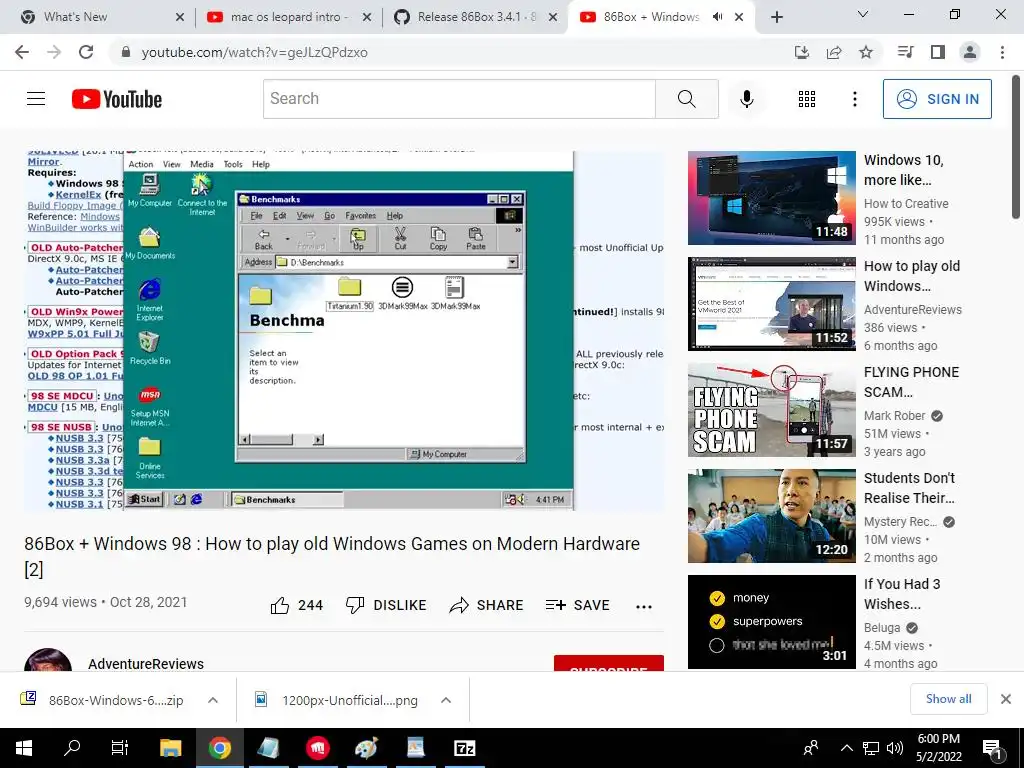Viewport: 1024px width, 768px height.
Task: Close the downloads bar
Action: (x=1006, y=699)
